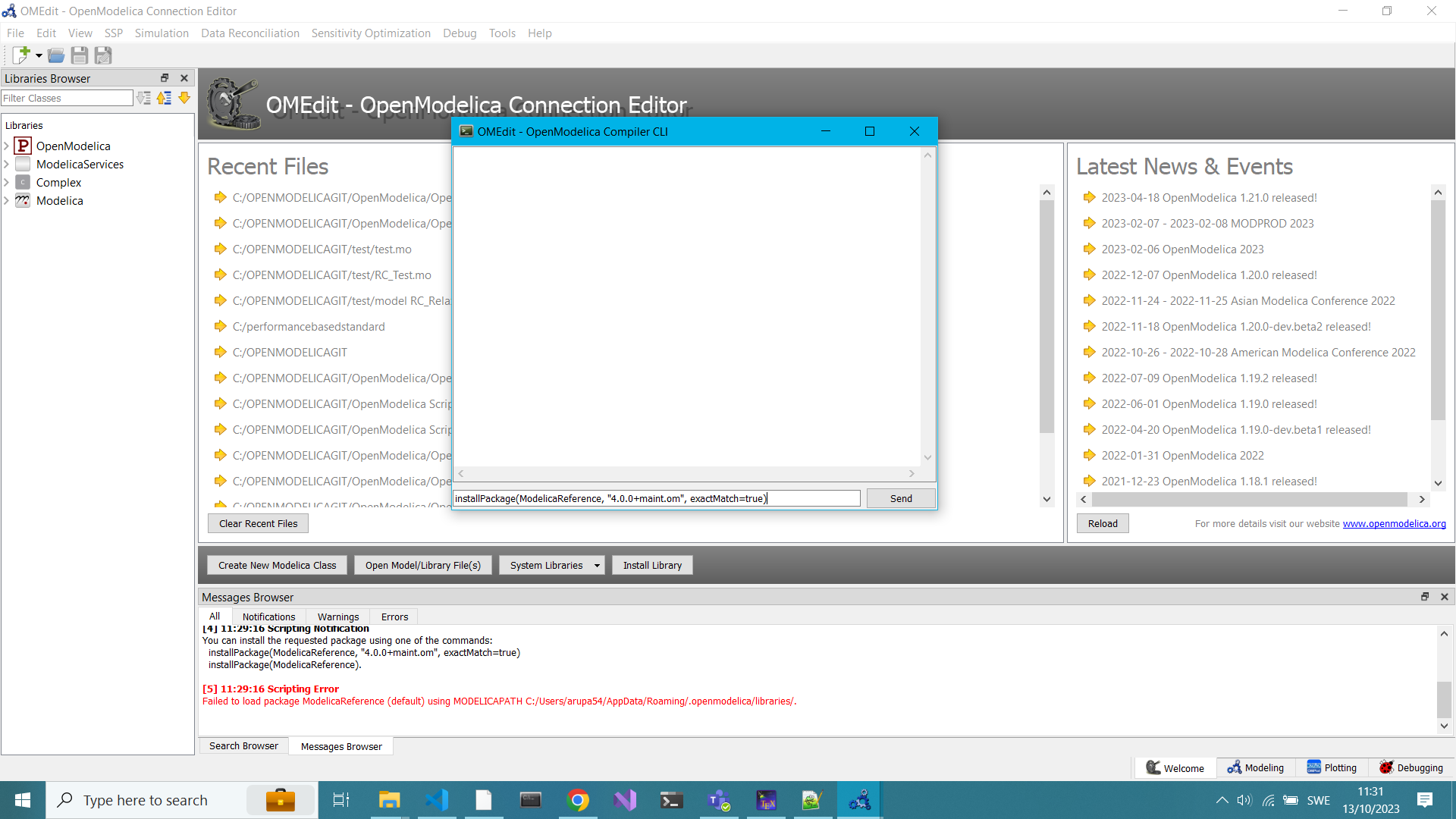Image resolution: width=1456 pixels, height=819 pixels.
Task: Click the Save floppy disk icon
Action: pos(79,55)
